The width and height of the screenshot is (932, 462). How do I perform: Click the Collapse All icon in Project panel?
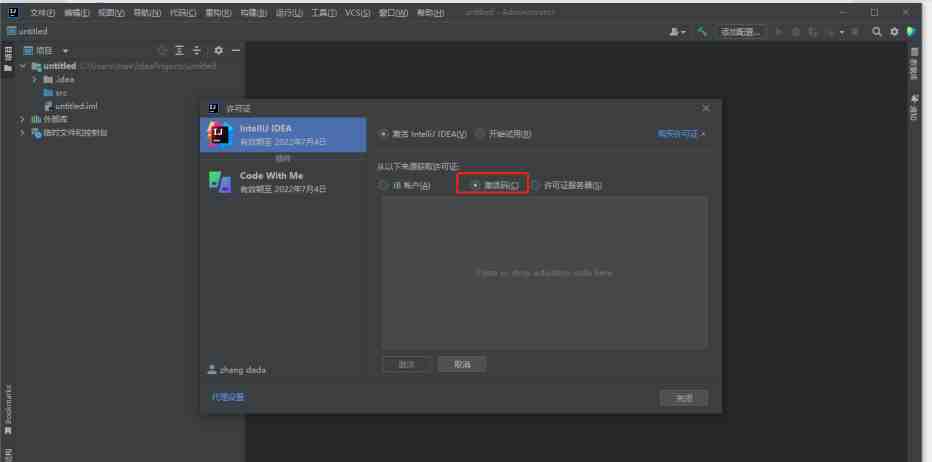click(x=197, y=51)
